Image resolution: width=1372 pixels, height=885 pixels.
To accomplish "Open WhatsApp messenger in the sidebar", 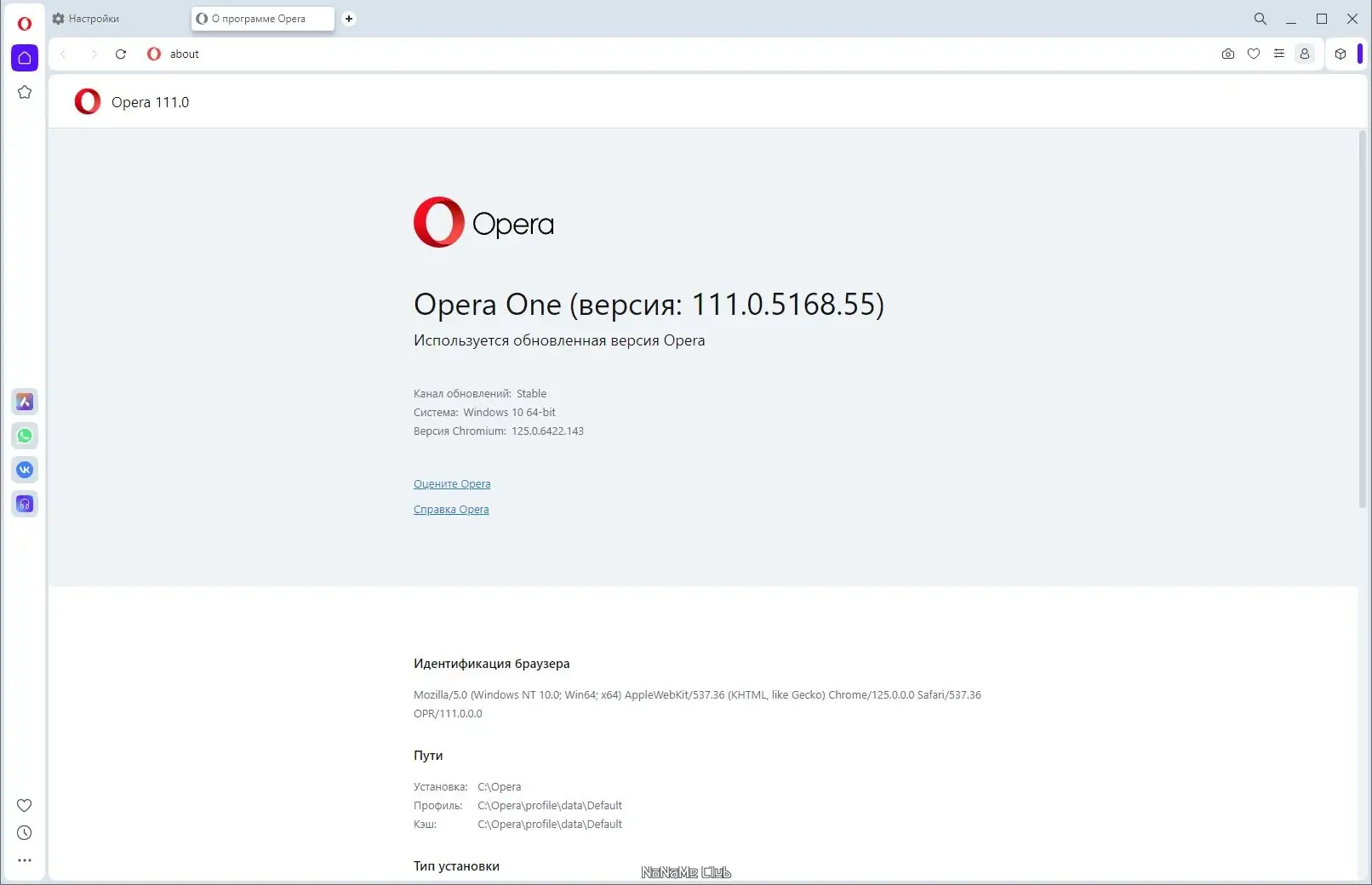I will click(x=25, y=436).
